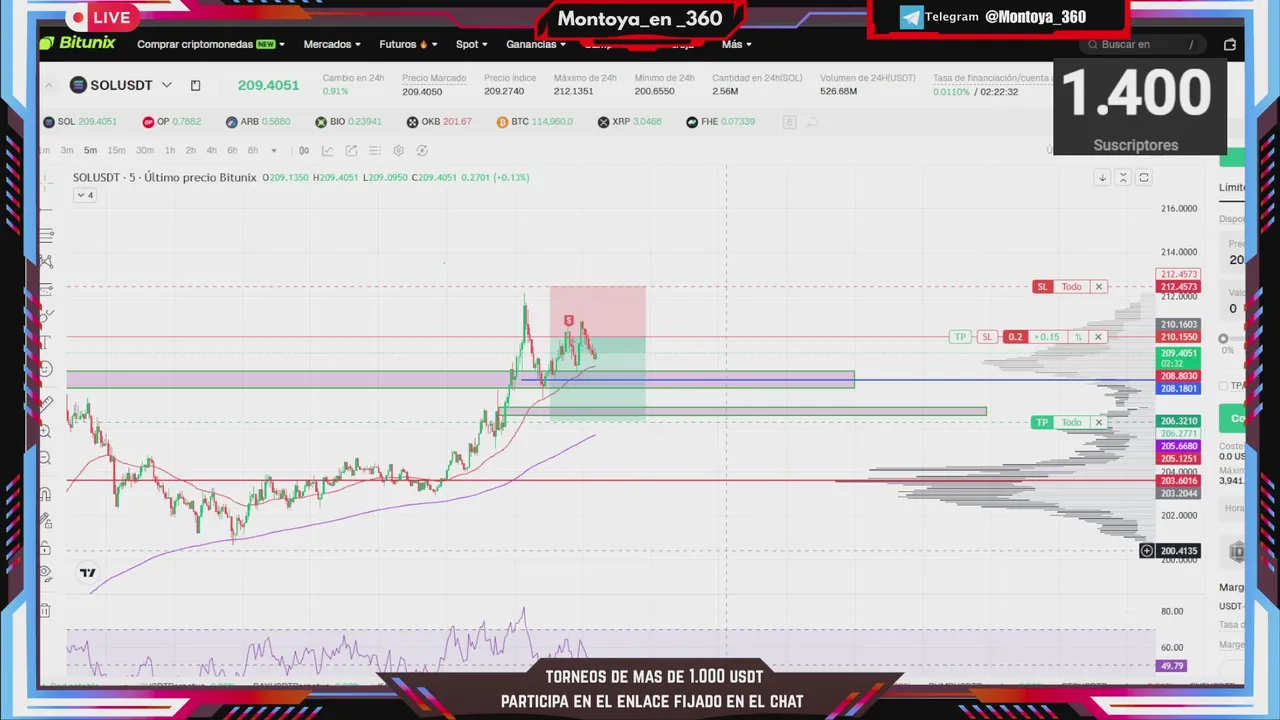Image resolution: width=1280 pixels, height=720 pixels.
Task: Select ARB ticker in favorites bar
Action: [258, 122]
